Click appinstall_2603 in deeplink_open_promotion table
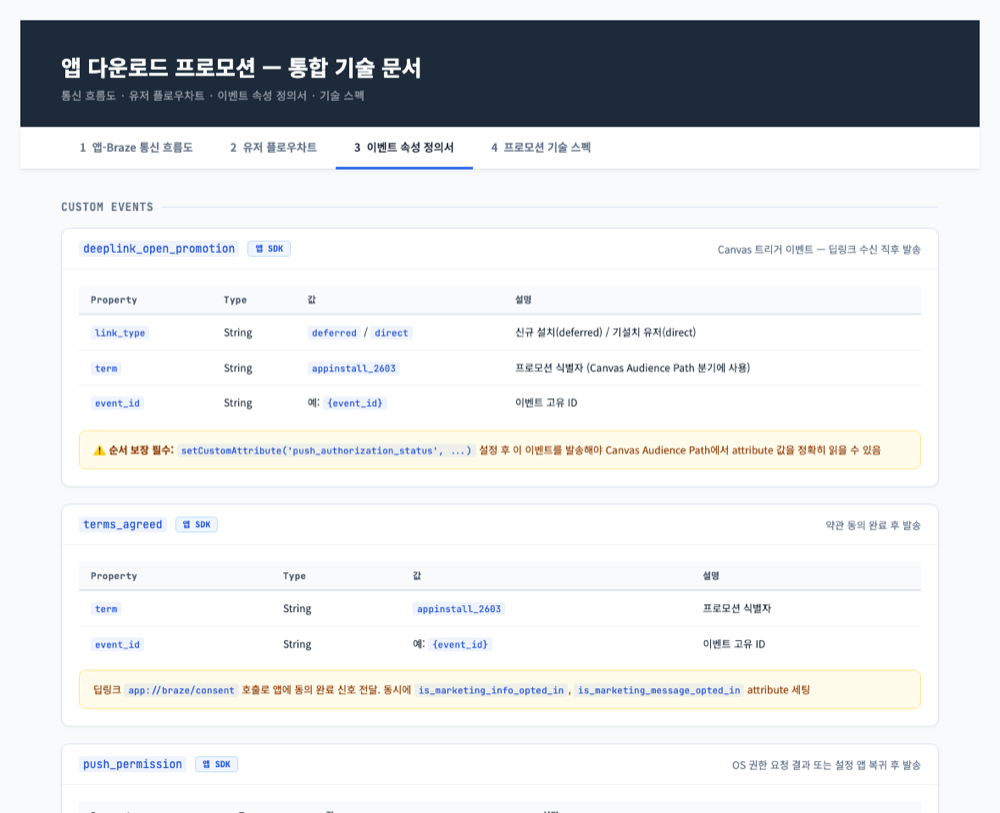Screen dimensions: 1000x813 [x=353, y=369]
